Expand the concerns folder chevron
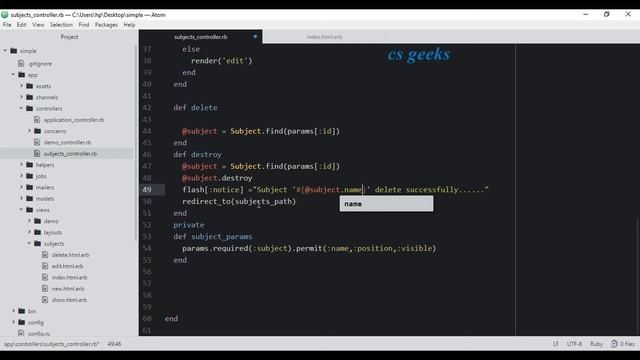 [x=29, y=131]
